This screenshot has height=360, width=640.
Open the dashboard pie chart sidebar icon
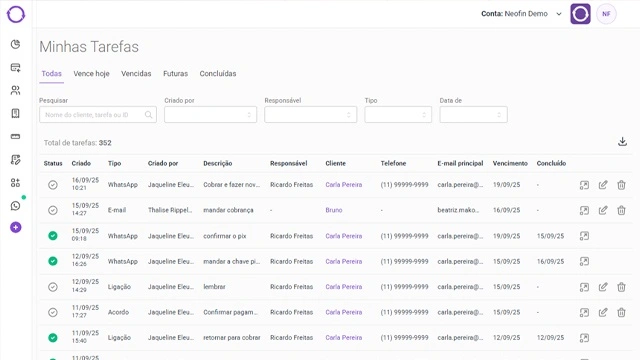click(x=16, y=44)
